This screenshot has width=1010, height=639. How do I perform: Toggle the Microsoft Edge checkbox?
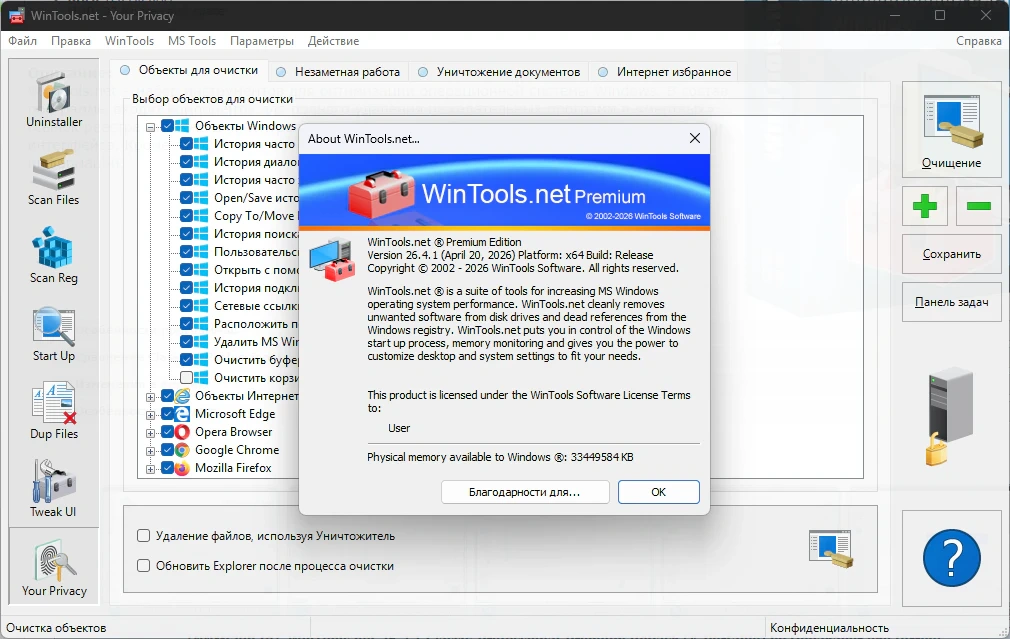tap(167, 414)
